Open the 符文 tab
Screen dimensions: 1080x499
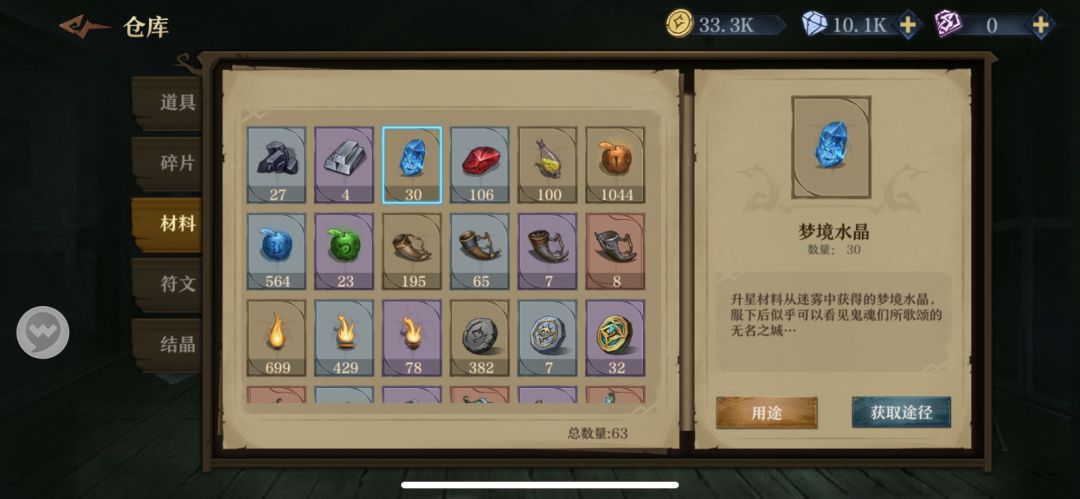(167, 284)
